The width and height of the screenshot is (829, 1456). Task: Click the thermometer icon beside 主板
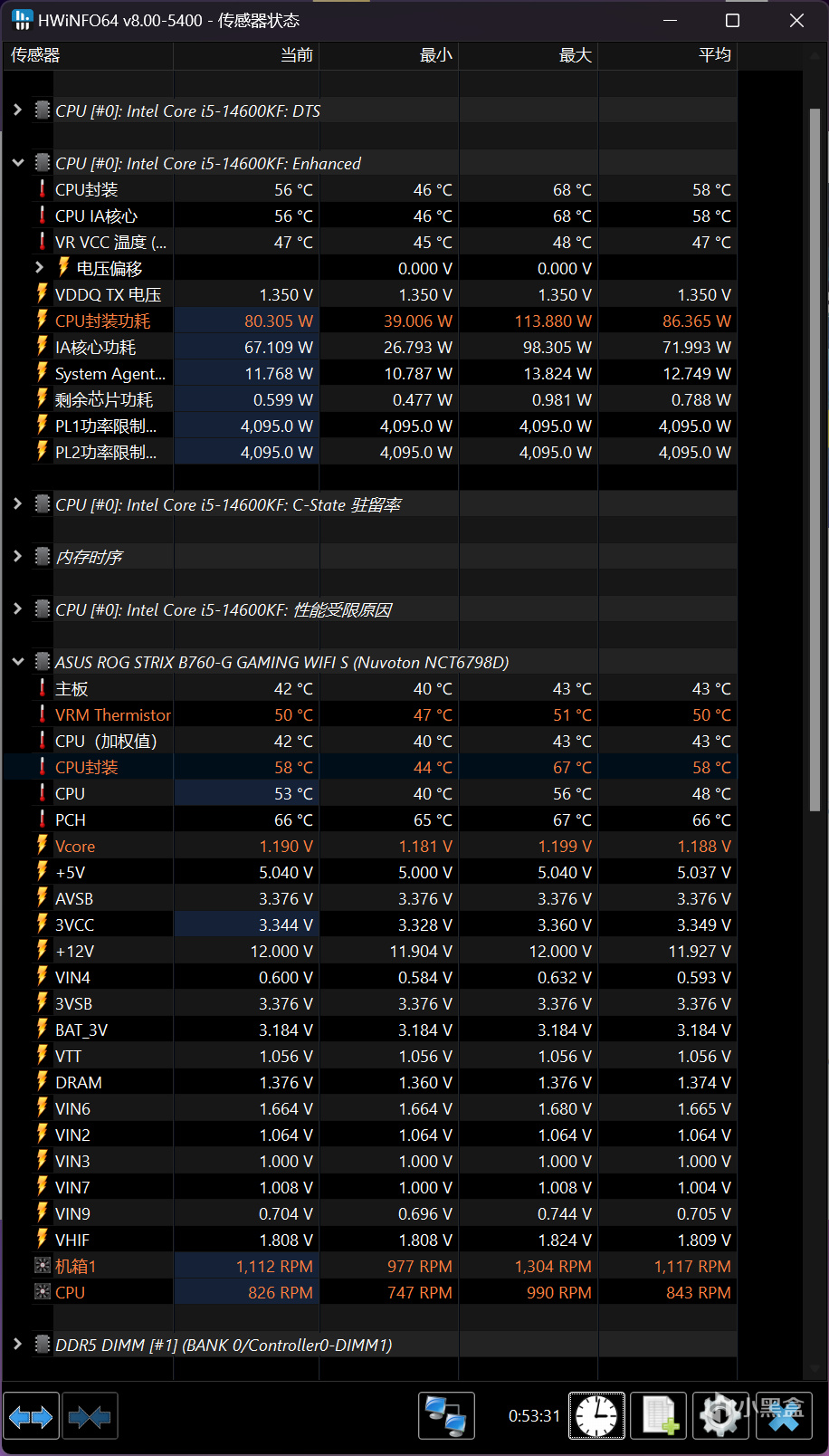[x=42, y=687]
